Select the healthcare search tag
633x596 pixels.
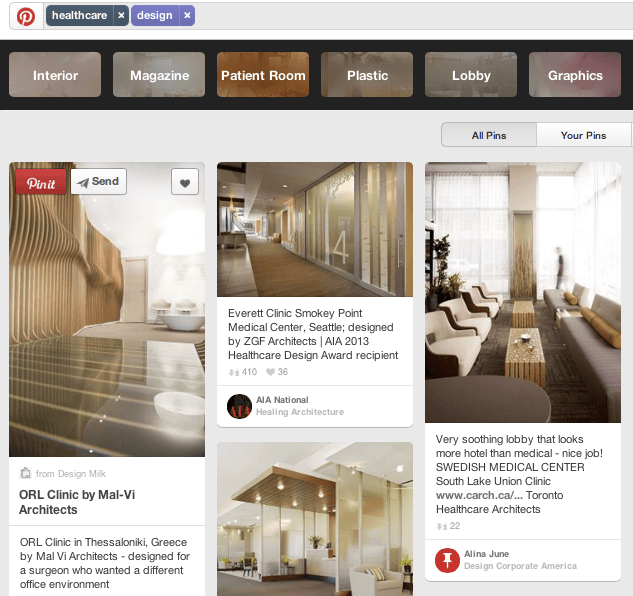tap(80, 15)
